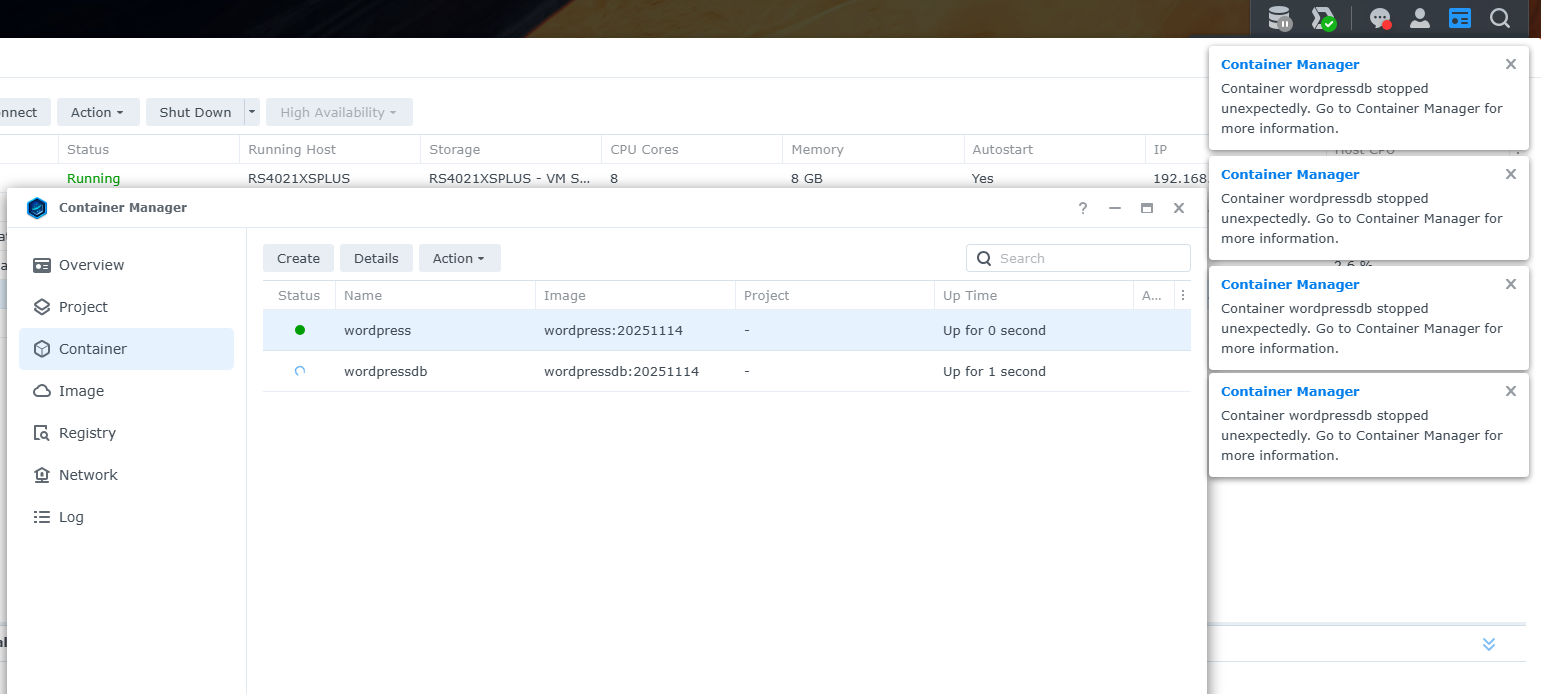The width and height of the screenshot is (1541, 694).
Task: Switch to the Registry section
Action: pos(87,433)
